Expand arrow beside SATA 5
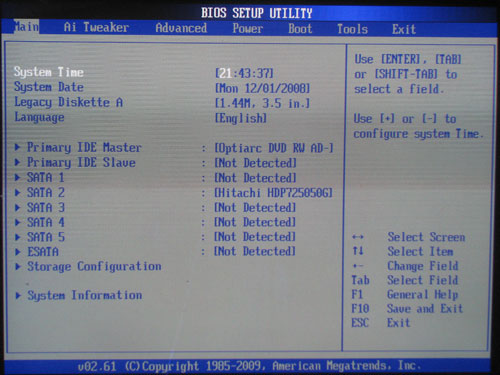Viewport: 500px width, 375px height. [18, 237]
